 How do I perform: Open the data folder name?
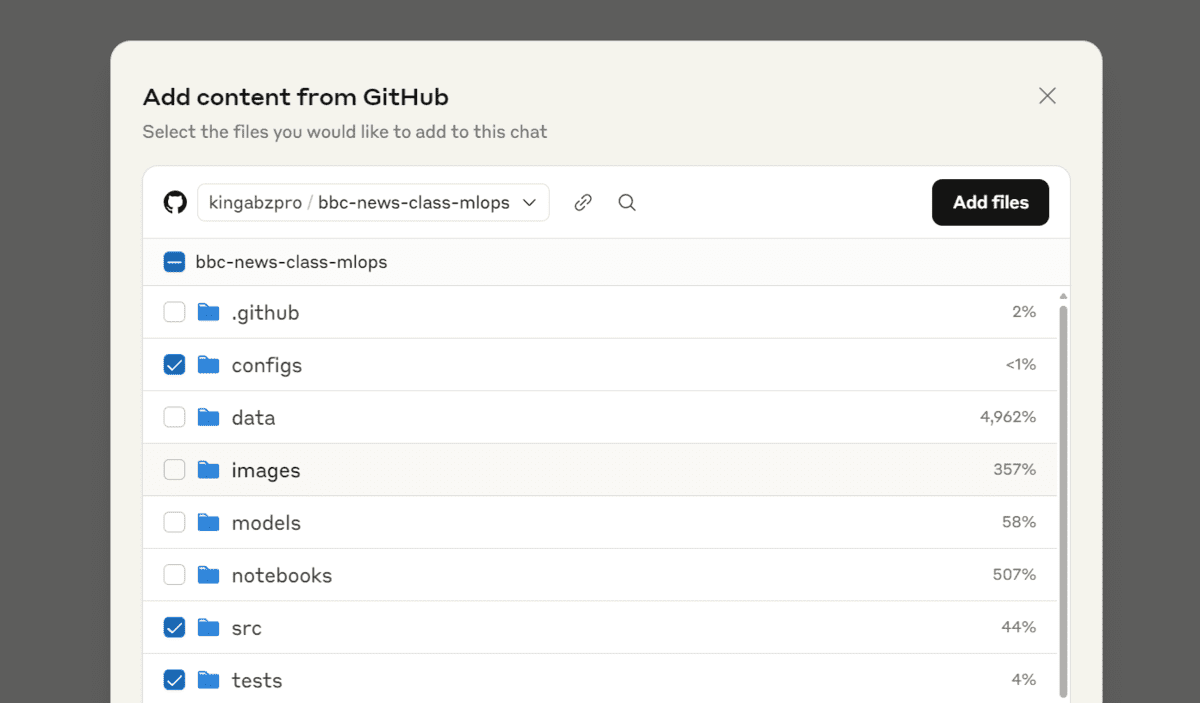253,418
